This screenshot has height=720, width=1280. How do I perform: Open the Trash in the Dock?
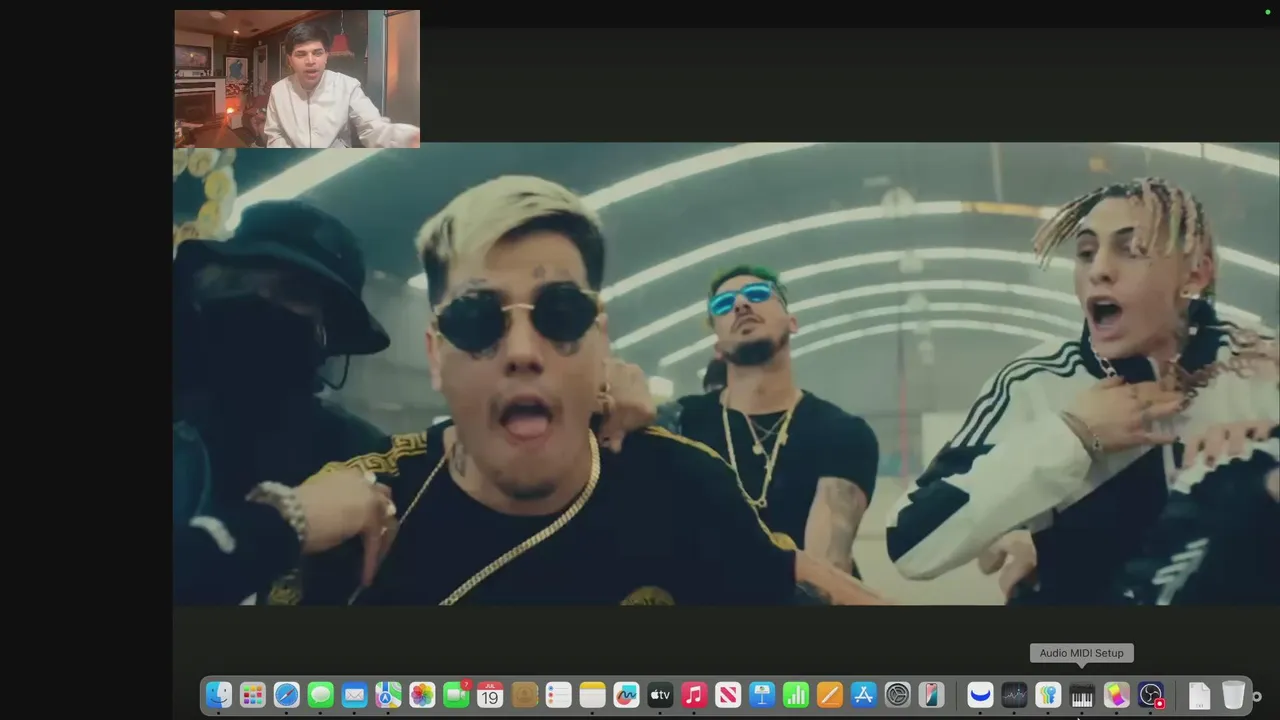pos(1233,695)
